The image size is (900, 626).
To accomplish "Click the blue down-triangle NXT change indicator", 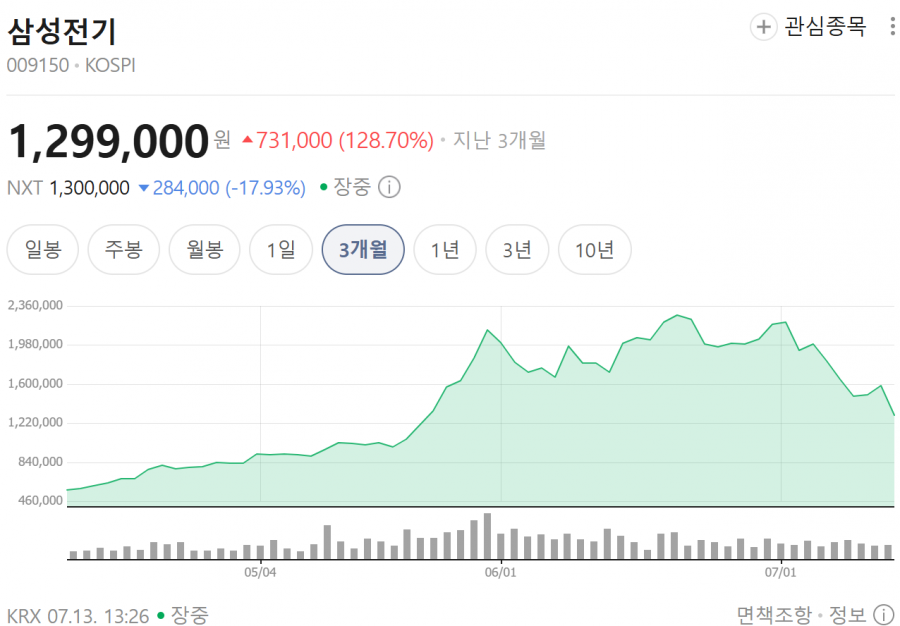I will (x=144, y=188).
